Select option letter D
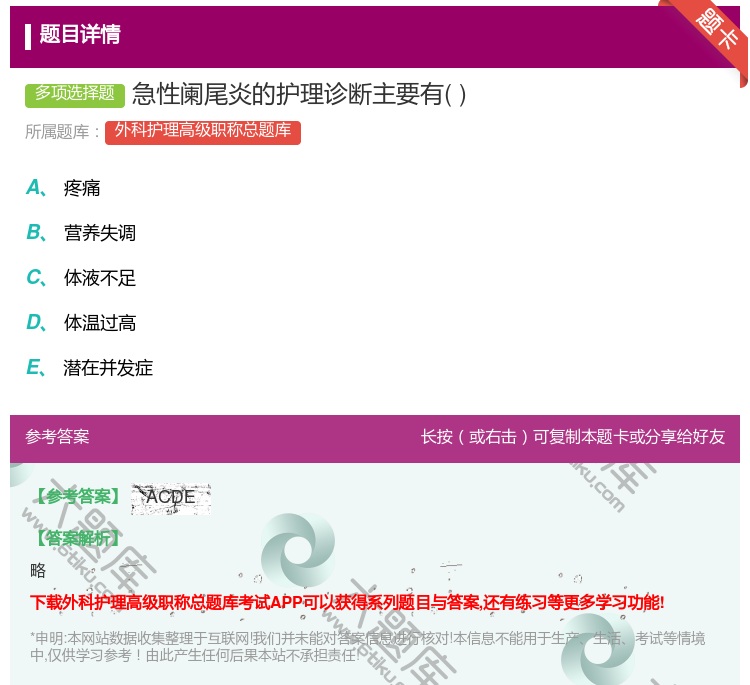 tap(35, 323)
